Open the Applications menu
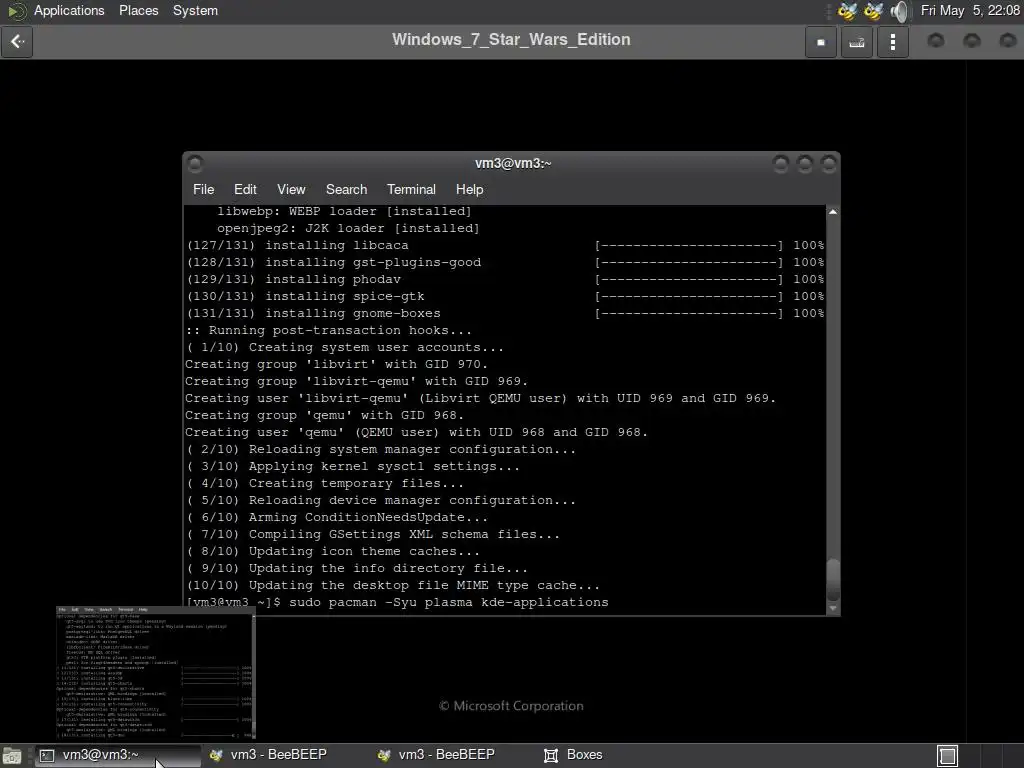This screenshot has width=1024, height=768. pyautogui.click(x=69, y=10)
